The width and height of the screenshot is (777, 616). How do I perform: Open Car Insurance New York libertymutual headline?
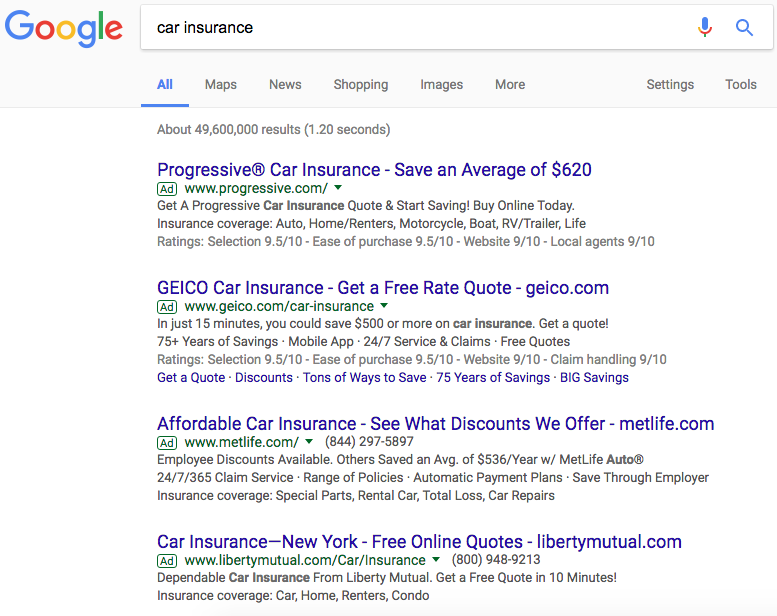coord(419,542)
